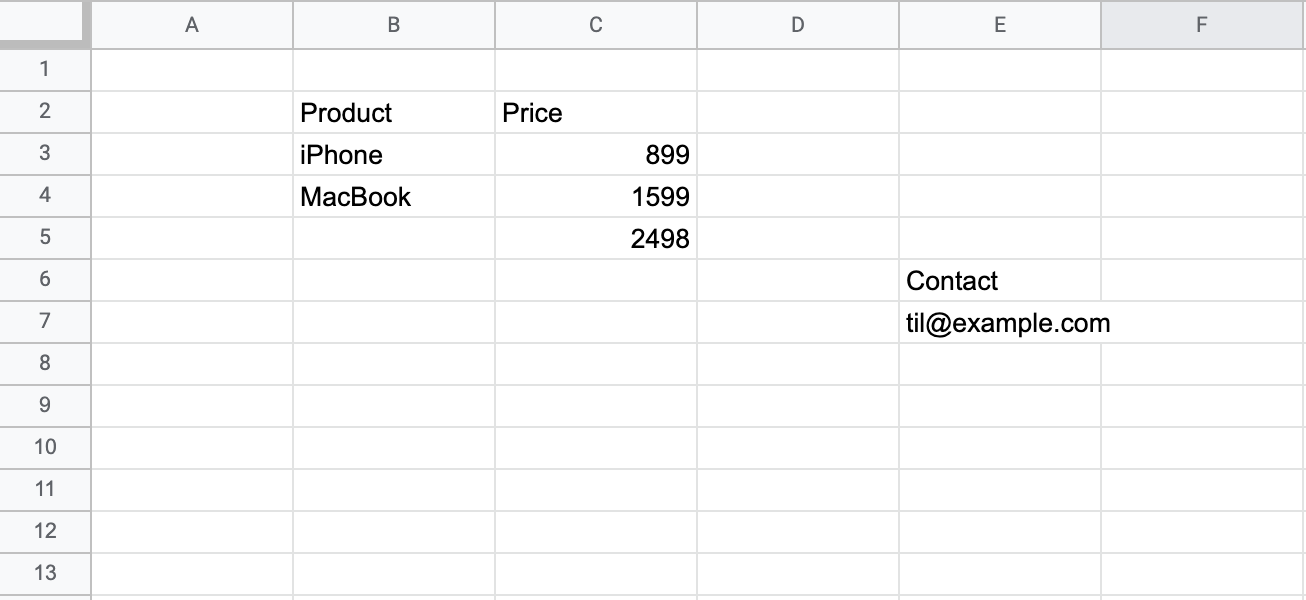1306x600 pixels.
Task: Select the MacBook cell
Action: point(394,197)
